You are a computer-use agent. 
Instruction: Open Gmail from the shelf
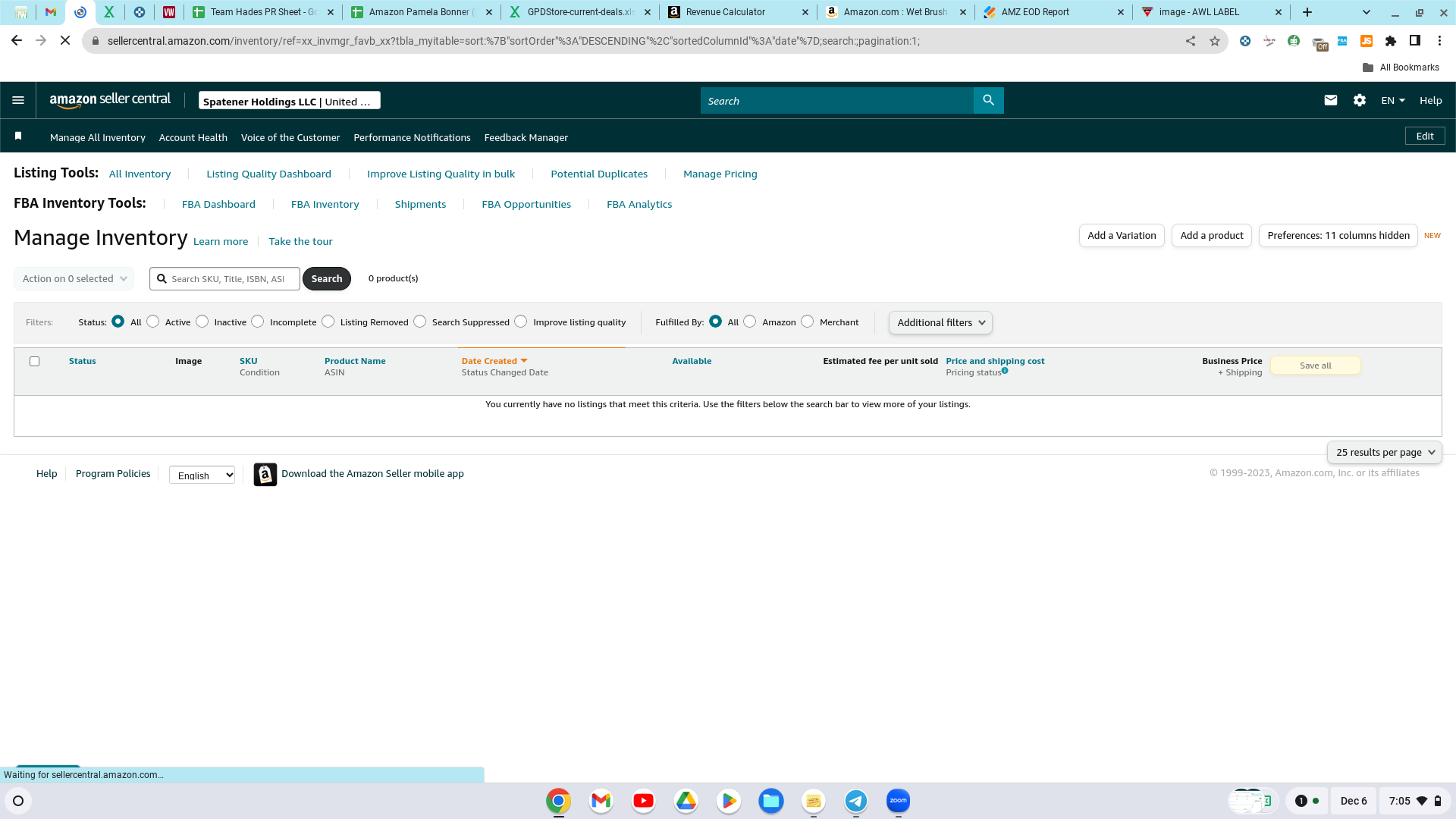click(x=601, y=801)
